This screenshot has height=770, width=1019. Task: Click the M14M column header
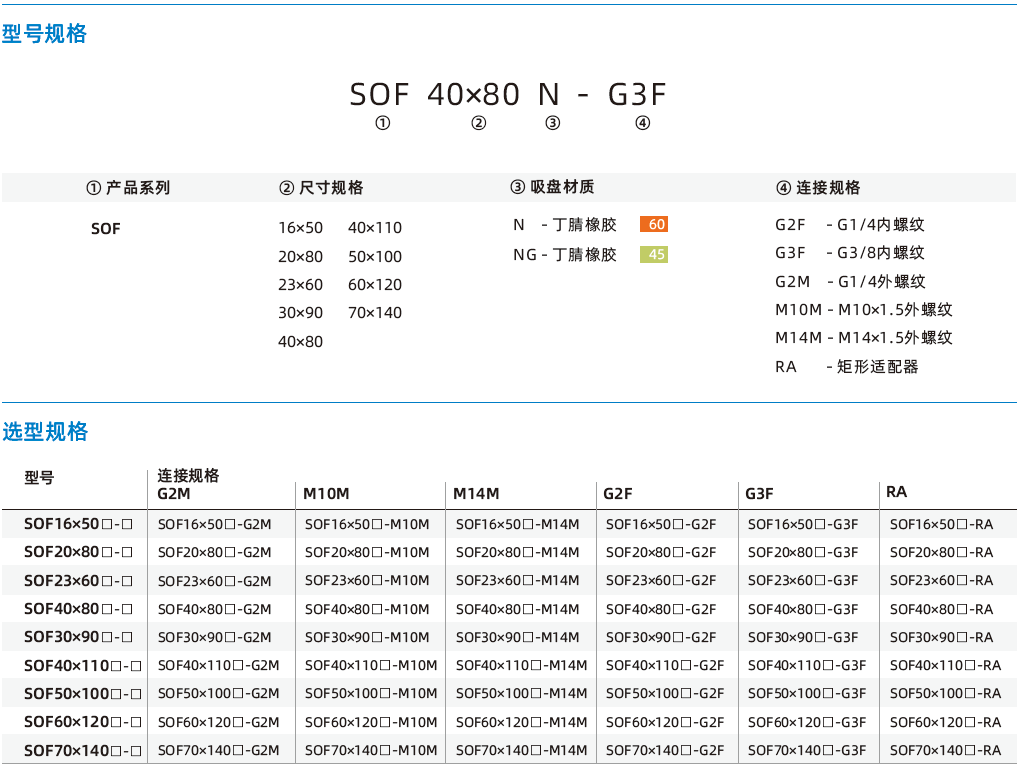point(476,494)
